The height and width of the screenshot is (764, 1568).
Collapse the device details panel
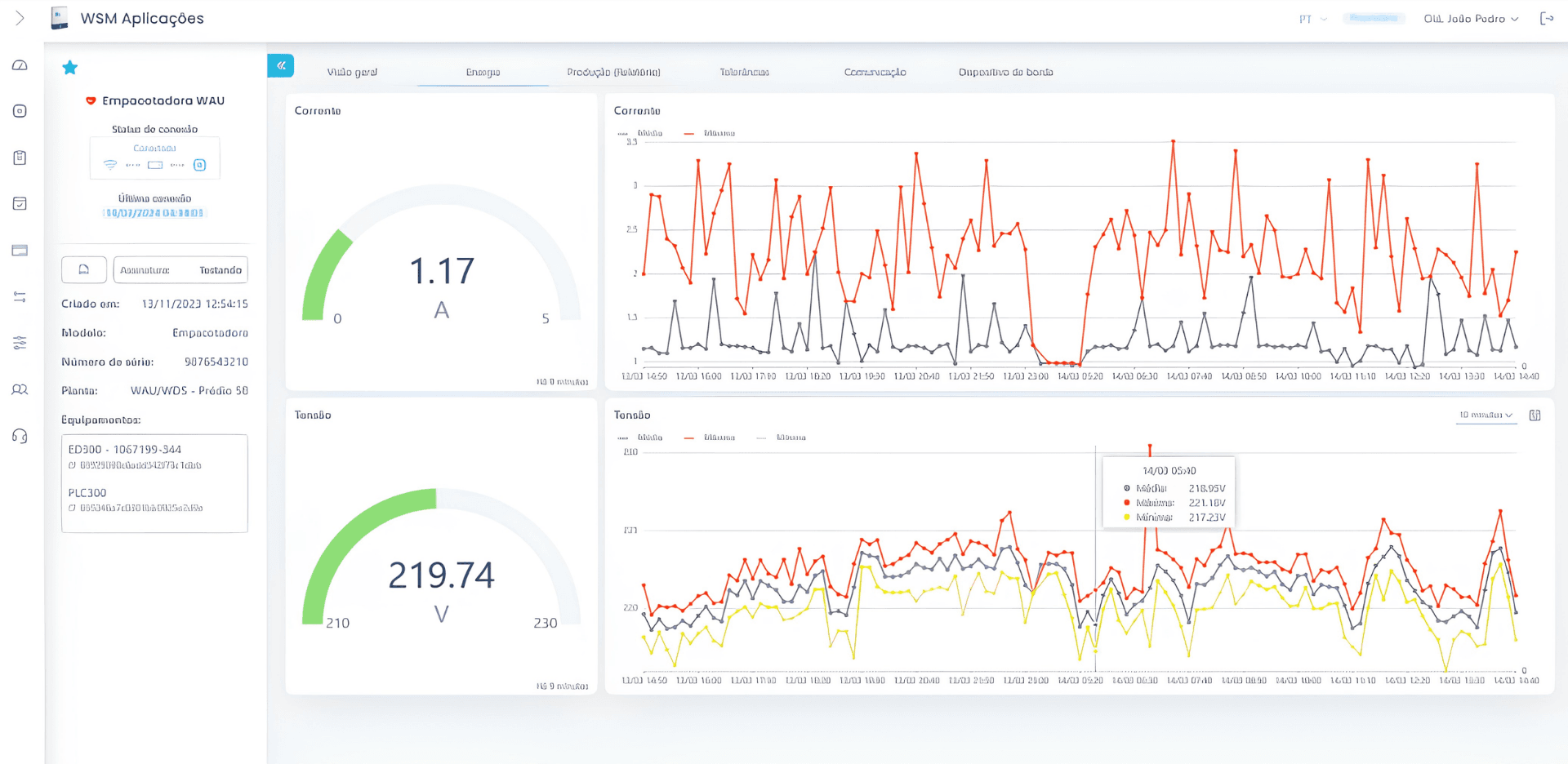coord(281,65)
